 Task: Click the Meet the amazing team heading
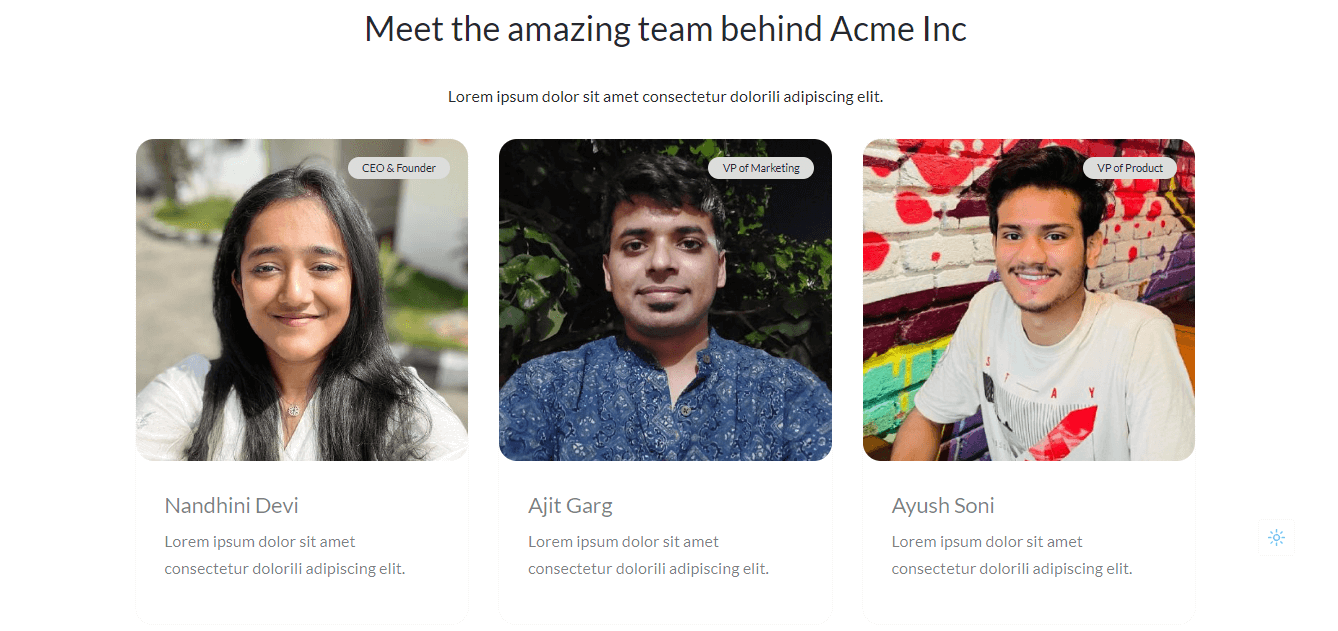point(665,28)
